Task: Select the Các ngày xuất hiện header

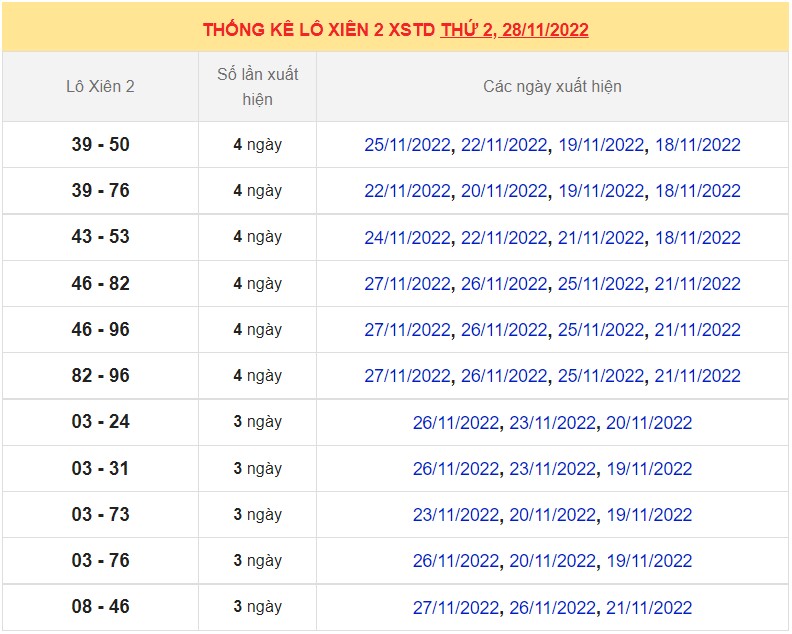Action: pyautogui.click(x=552, y=86)
